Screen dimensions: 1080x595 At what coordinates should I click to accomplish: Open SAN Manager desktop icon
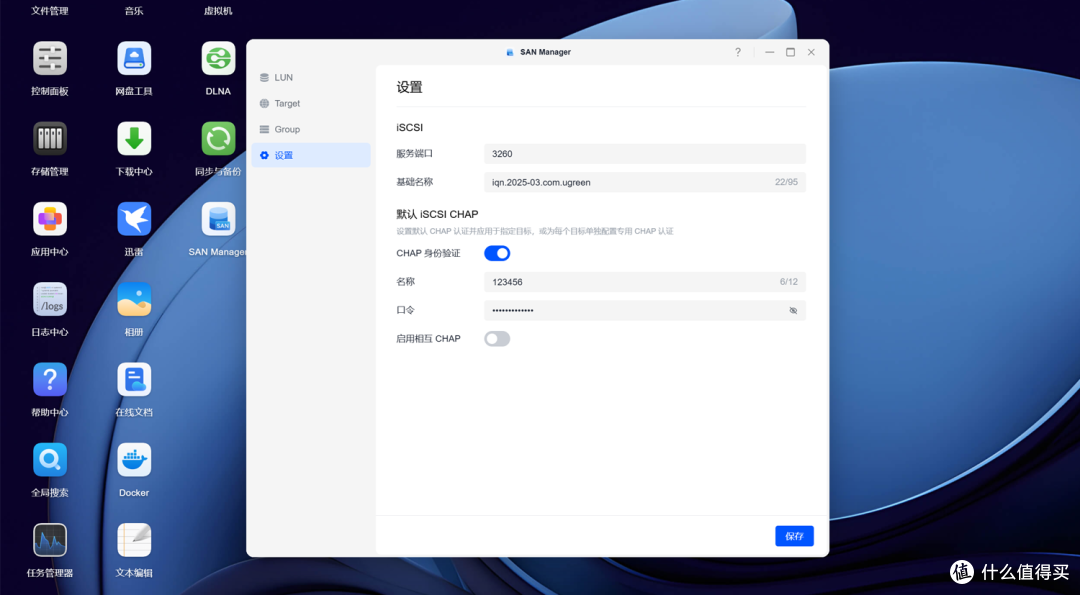(x=218, y=219)
